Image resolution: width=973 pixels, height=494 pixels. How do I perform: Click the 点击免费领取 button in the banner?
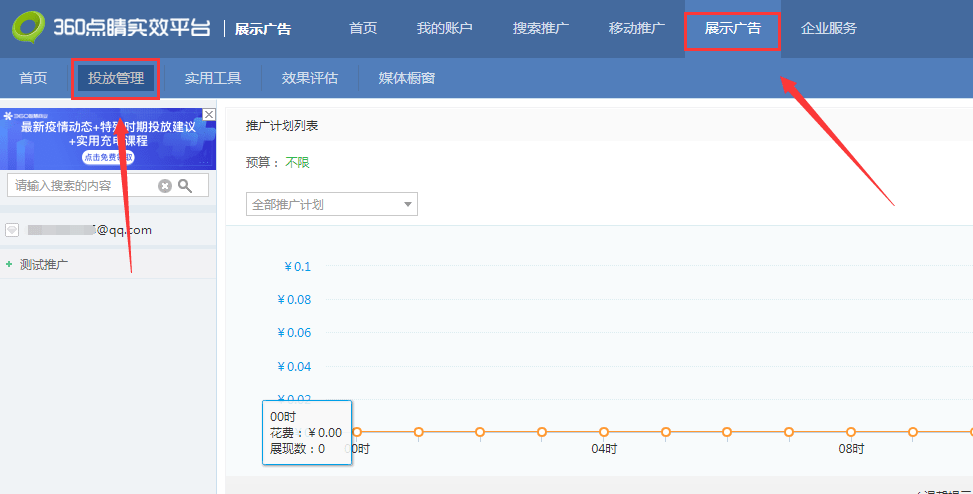(x=109, y=158)
